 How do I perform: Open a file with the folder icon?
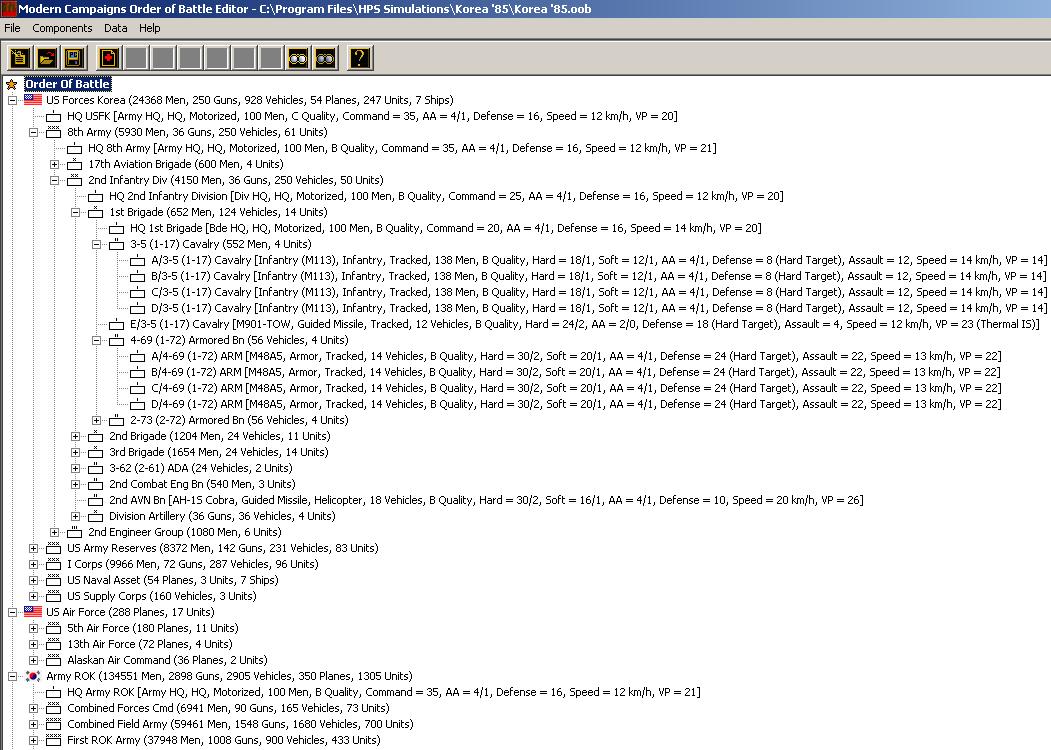(x=46, y=58)
